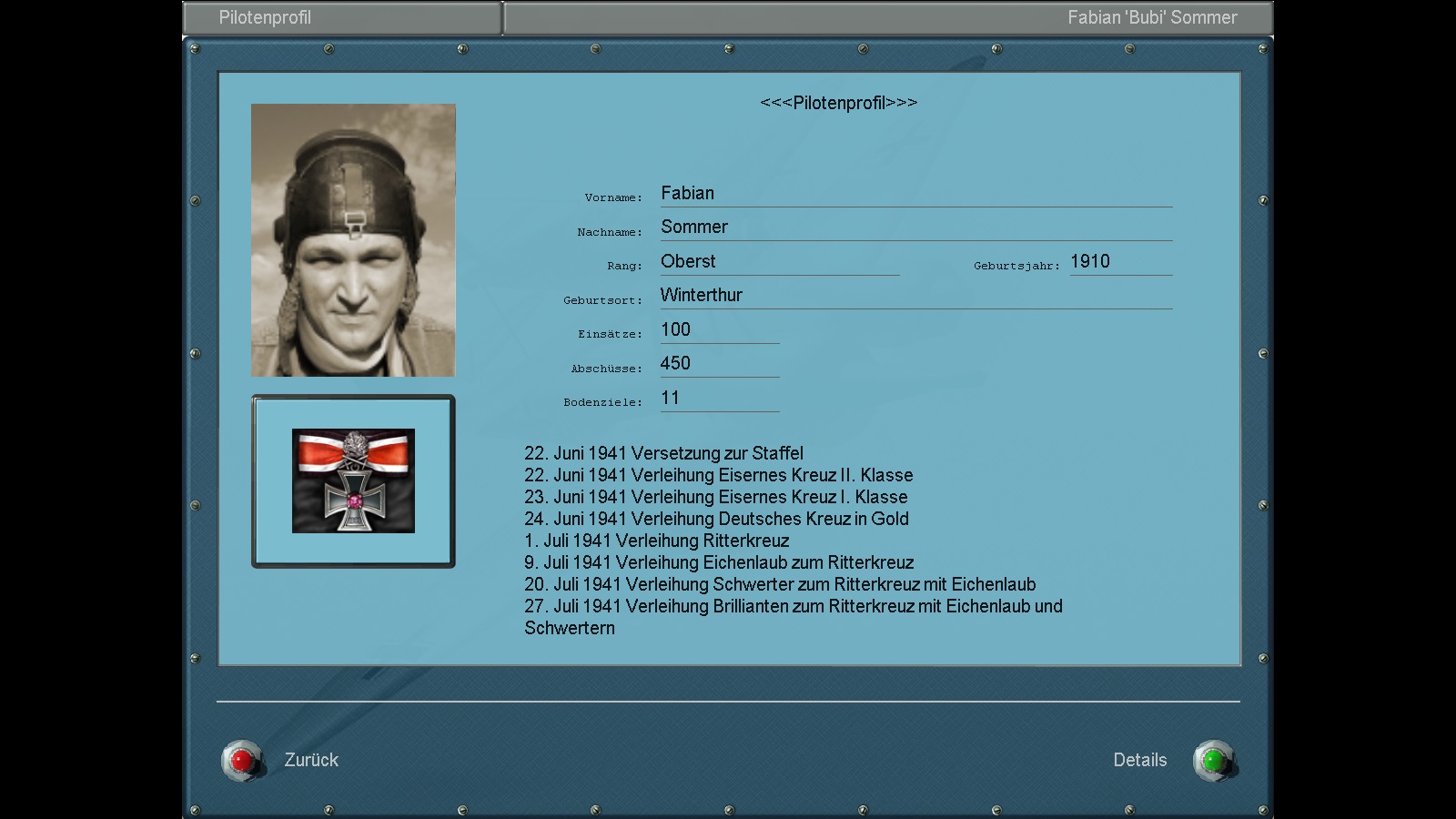The image size is (1456, 819).
Task: Click the Fabian 'Bubi' Sommer title bar
Action: (x=888, y=17)
